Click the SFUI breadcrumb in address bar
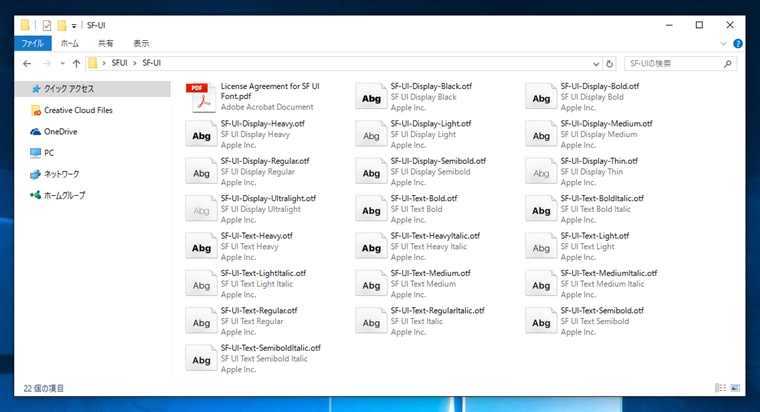 119,63
